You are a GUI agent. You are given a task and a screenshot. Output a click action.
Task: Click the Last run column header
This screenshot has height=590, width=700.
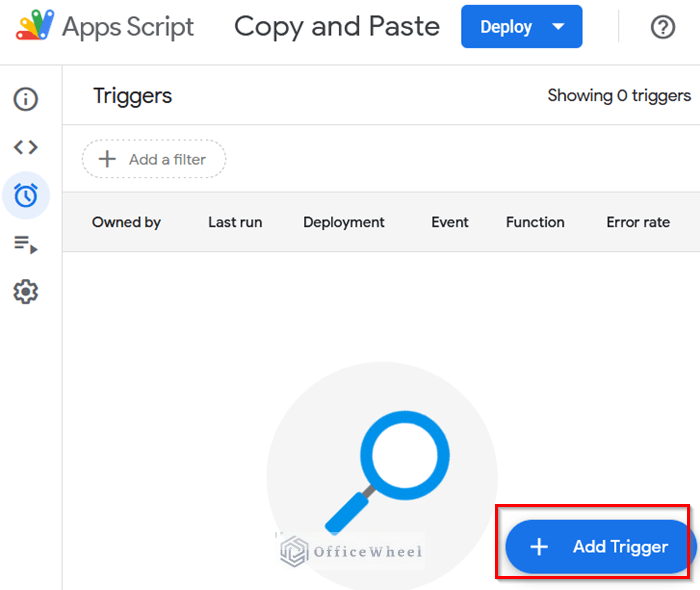click(235, 222)
